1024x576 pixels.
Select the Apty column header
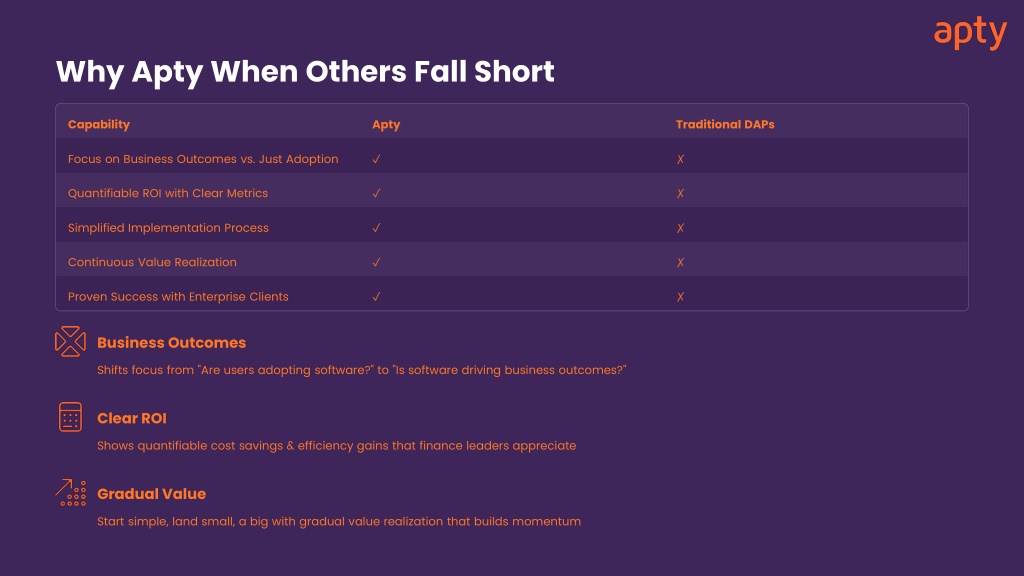pyautogui.click(x=386, y=125)
